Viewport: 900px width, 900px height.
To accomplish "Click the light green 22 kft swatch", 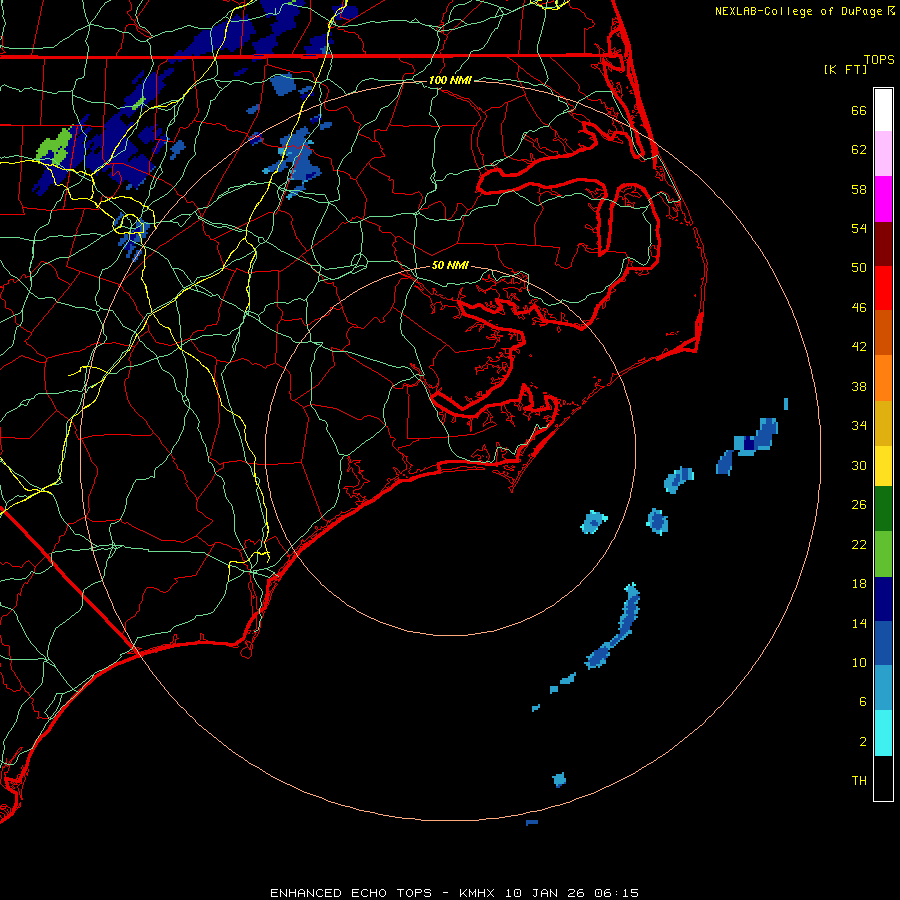I will 883,553.
